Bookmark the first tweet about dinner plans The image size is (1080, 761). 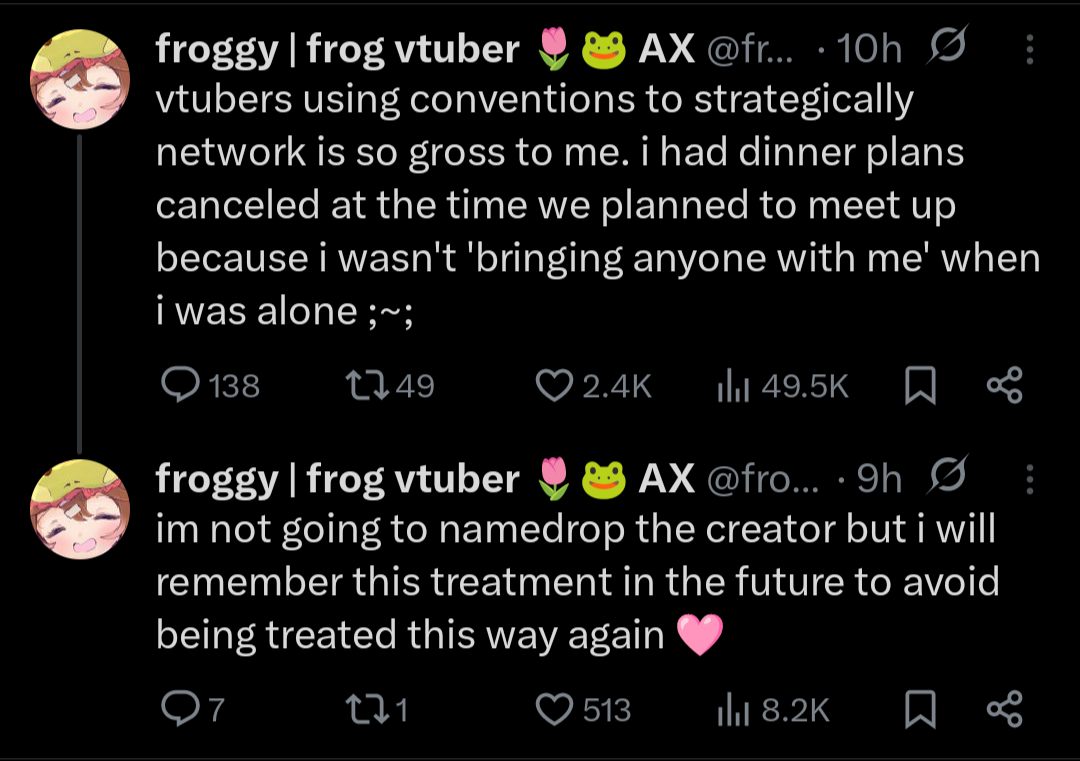[917, 386]
